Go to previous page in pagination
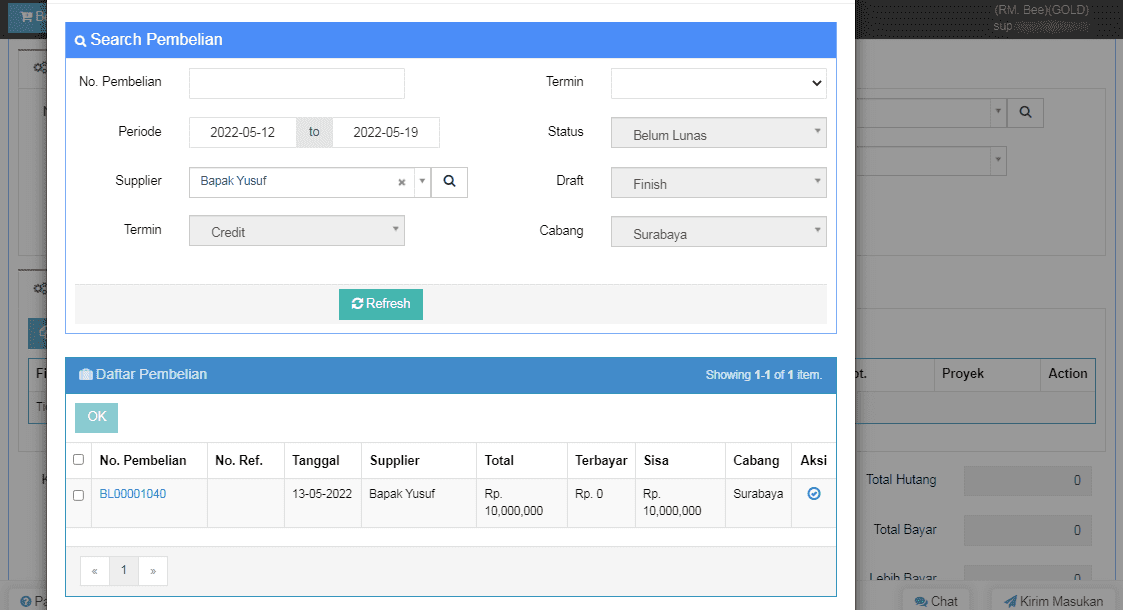Image resolution: width=1123 pixels, height=610 pixels. point(95,571)
